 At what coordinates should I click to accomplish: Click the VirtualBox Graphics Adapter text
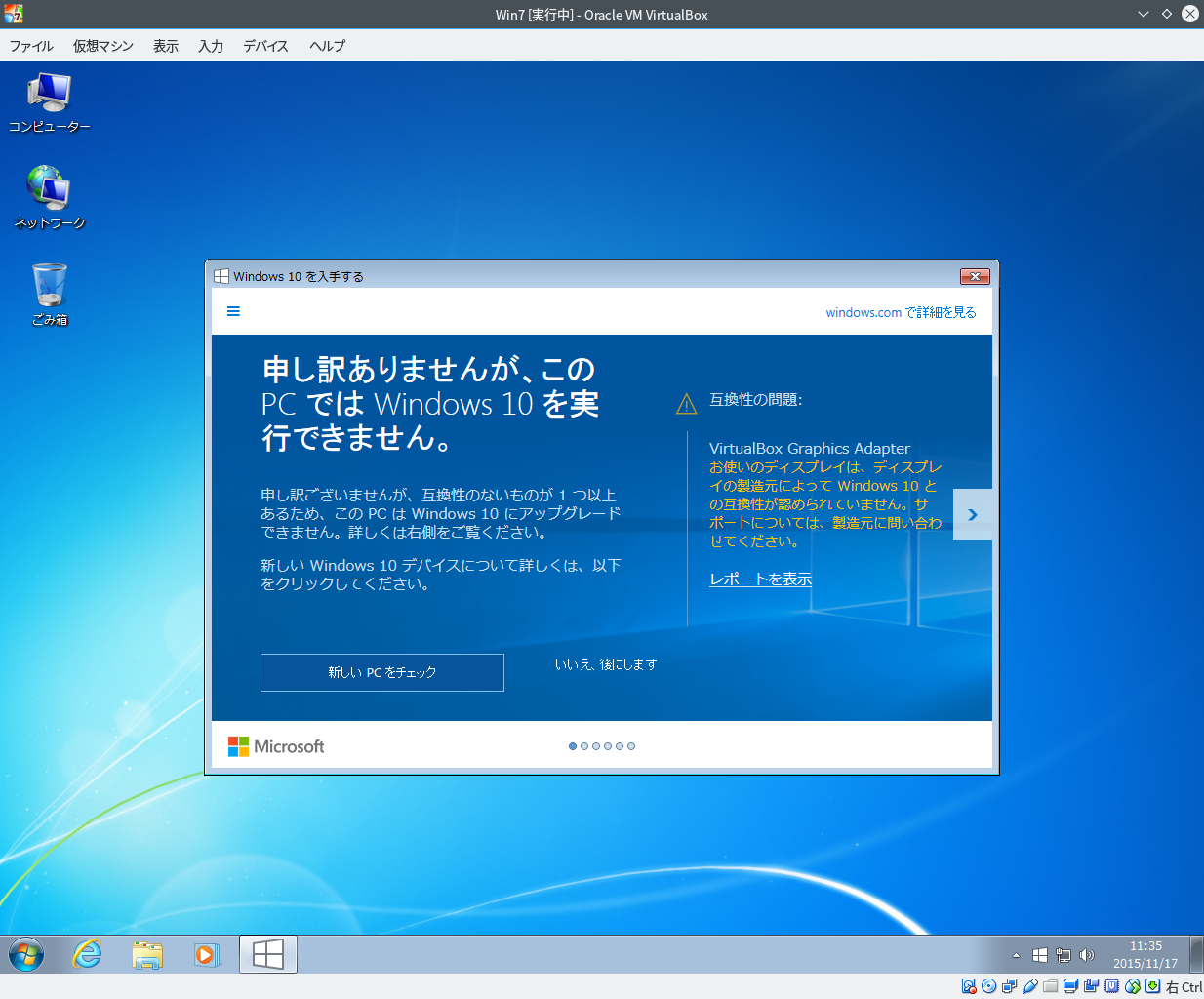810,448
